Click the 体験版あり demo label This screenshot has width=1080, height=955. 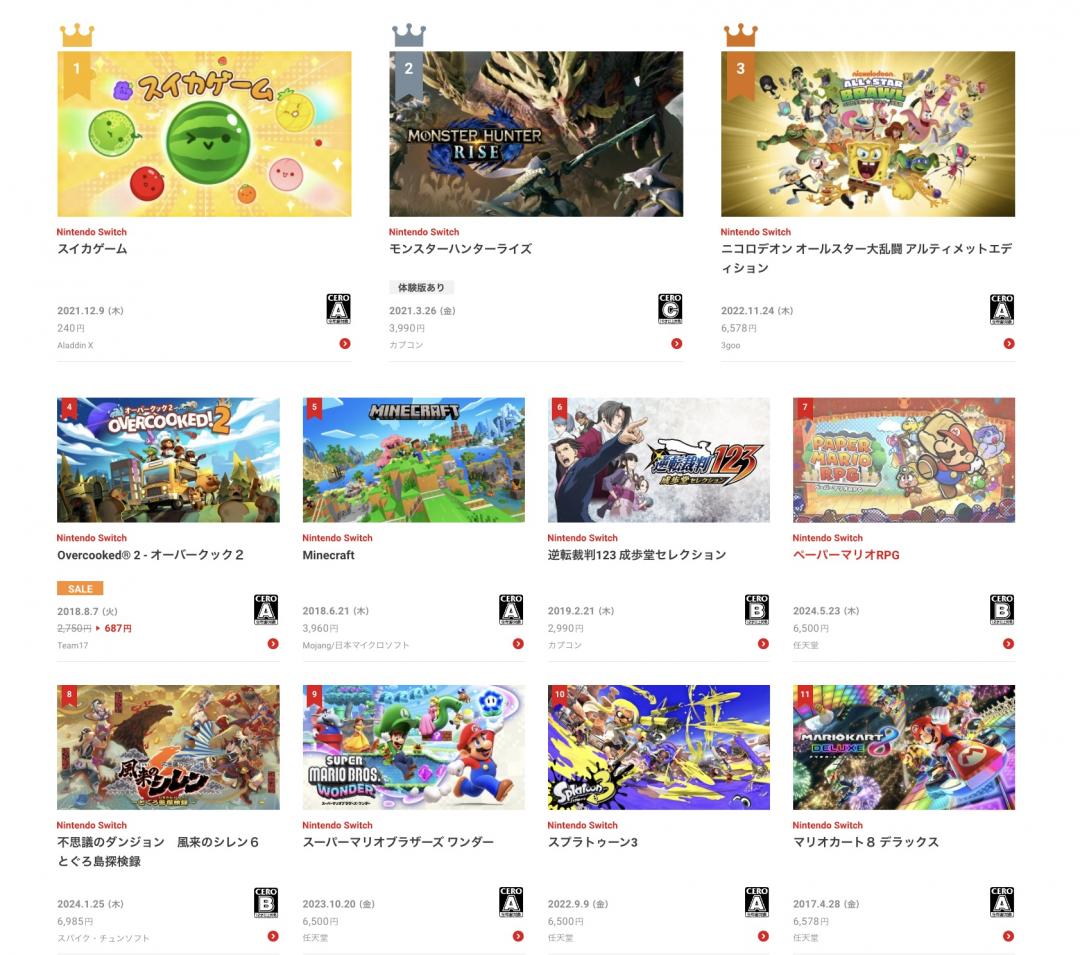421,287
